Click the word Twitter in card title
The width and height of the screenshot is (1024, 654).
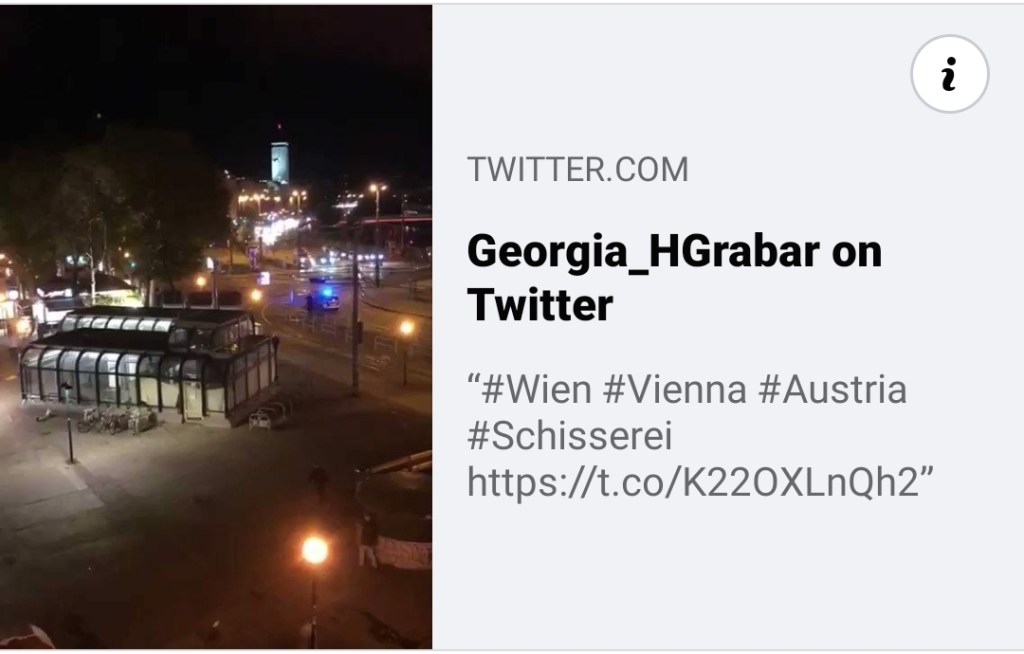(539, 305)
